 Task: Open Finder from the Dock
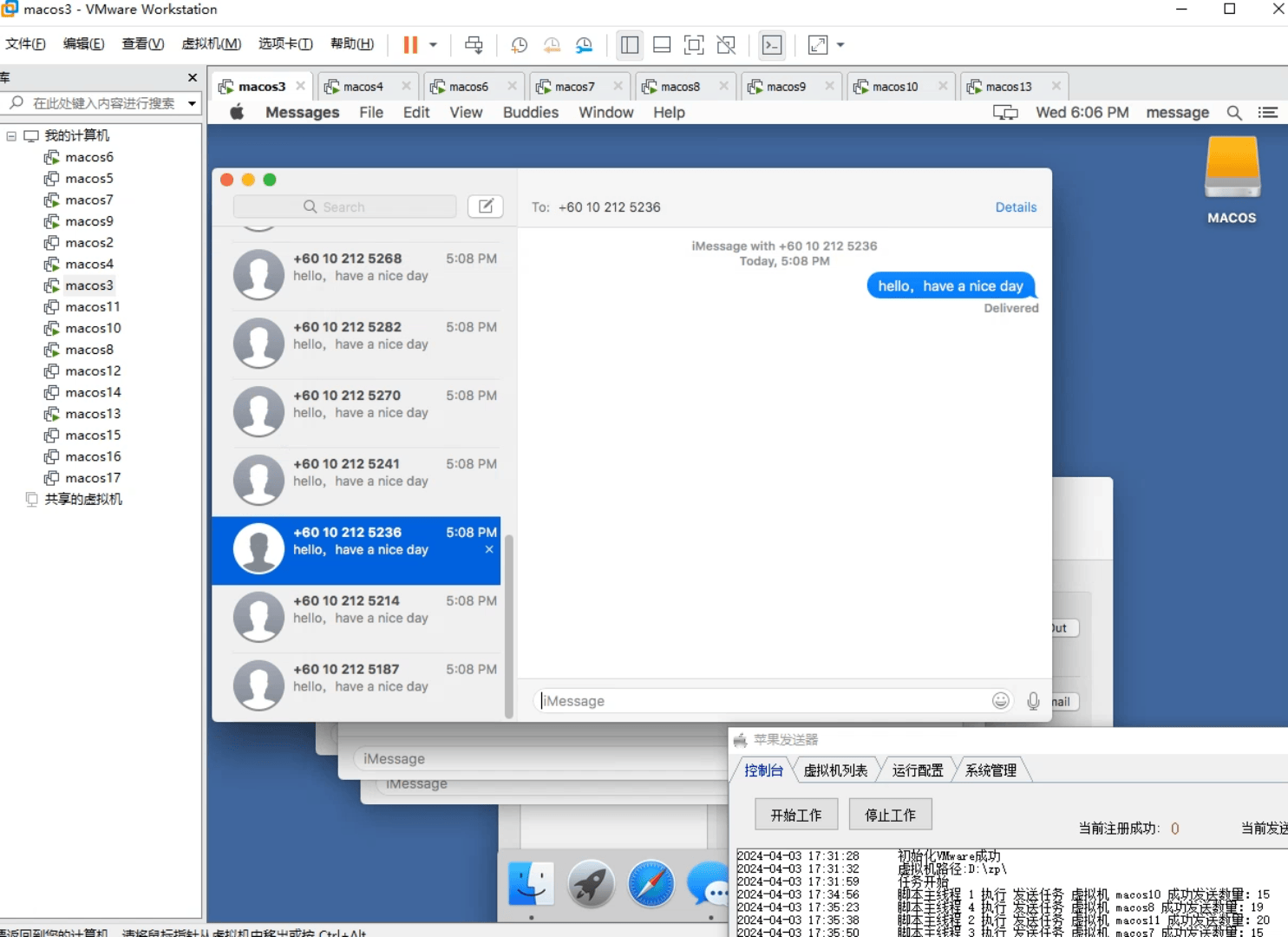point(531,883)
